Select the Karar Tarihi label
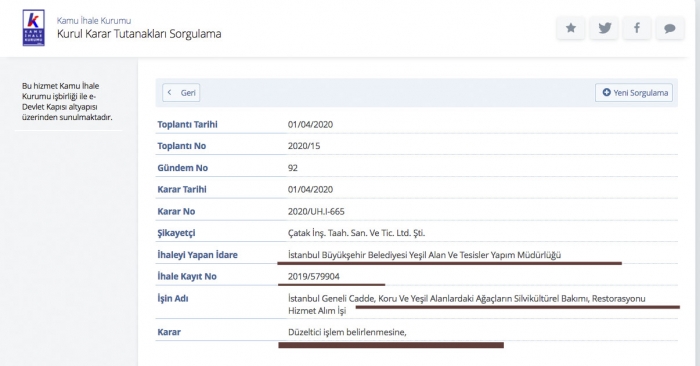Image resolution: width=700 pixels, height=366 pixels. click(182, 189)
